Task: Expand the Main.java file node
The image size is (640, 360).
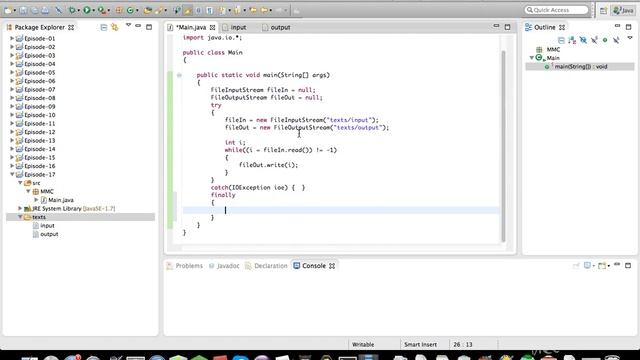Action: click(x=36, y=200)
